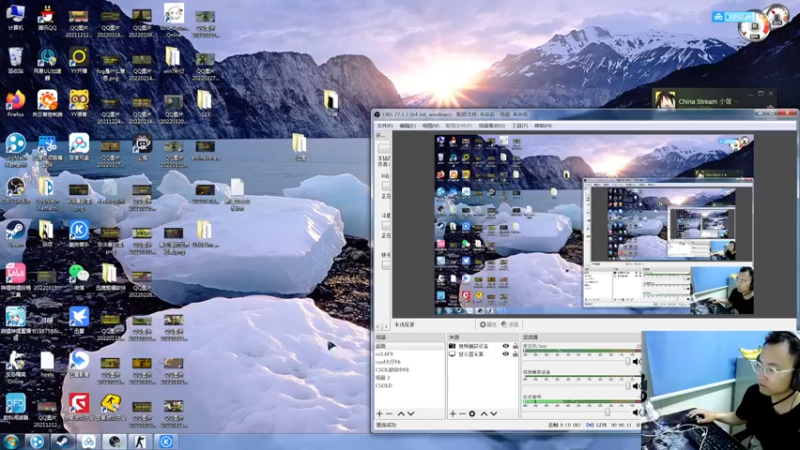Open the 帮助(H) menu in OBS
The width and height of the screenshot is (800, 450).
543,126
